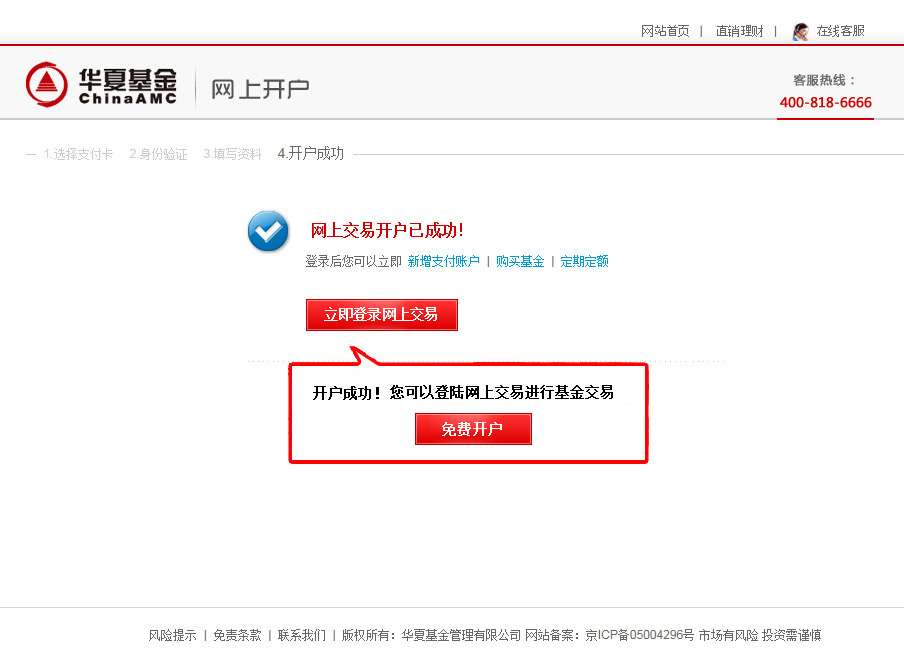This screenshot has height=660, width=904.
Task: Click the 免费开户 red button
Action: pyautogui.click(x=473, y=429)
